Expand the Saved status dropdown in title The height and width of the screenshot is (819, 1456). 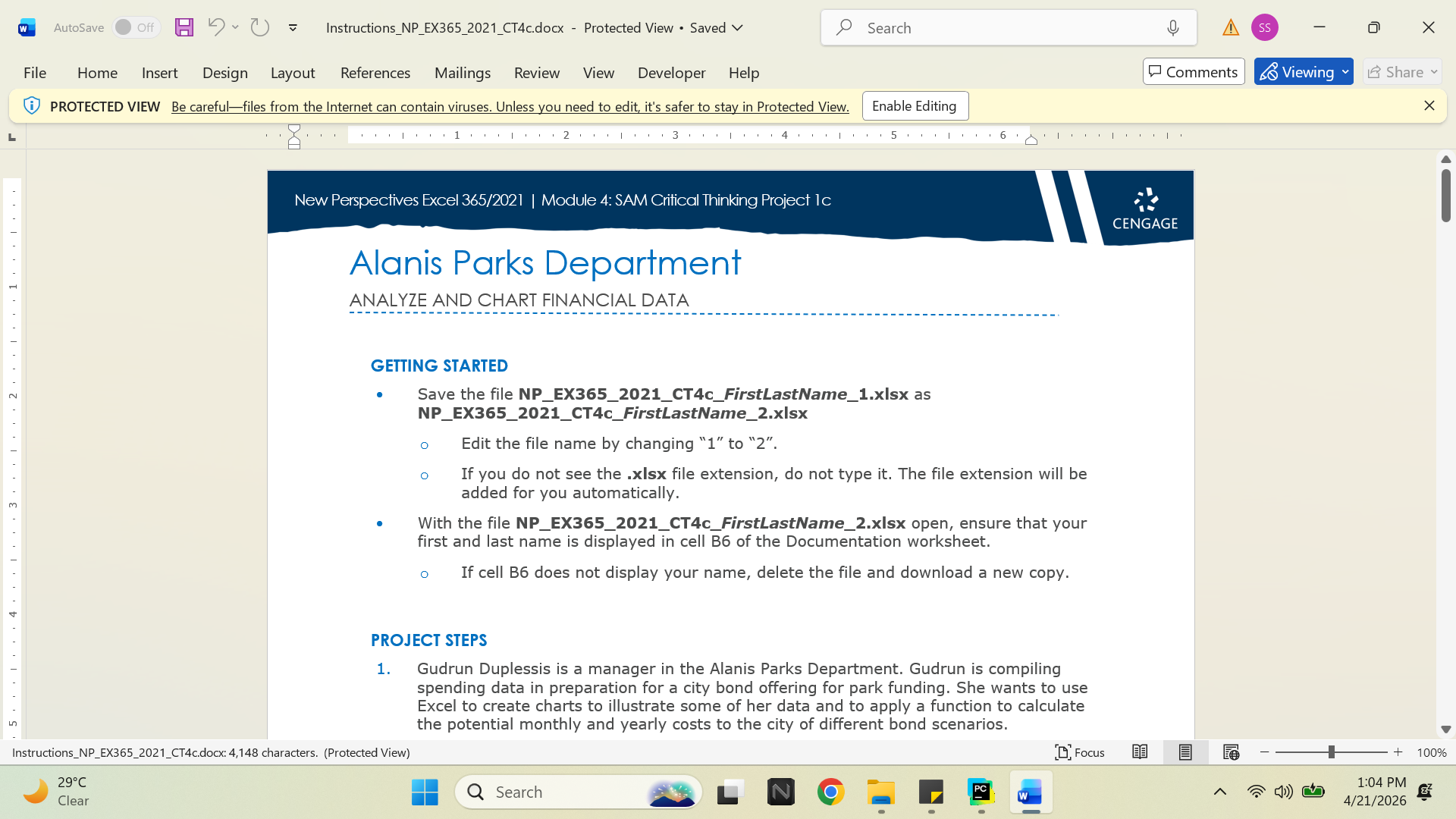click(737, 28)
